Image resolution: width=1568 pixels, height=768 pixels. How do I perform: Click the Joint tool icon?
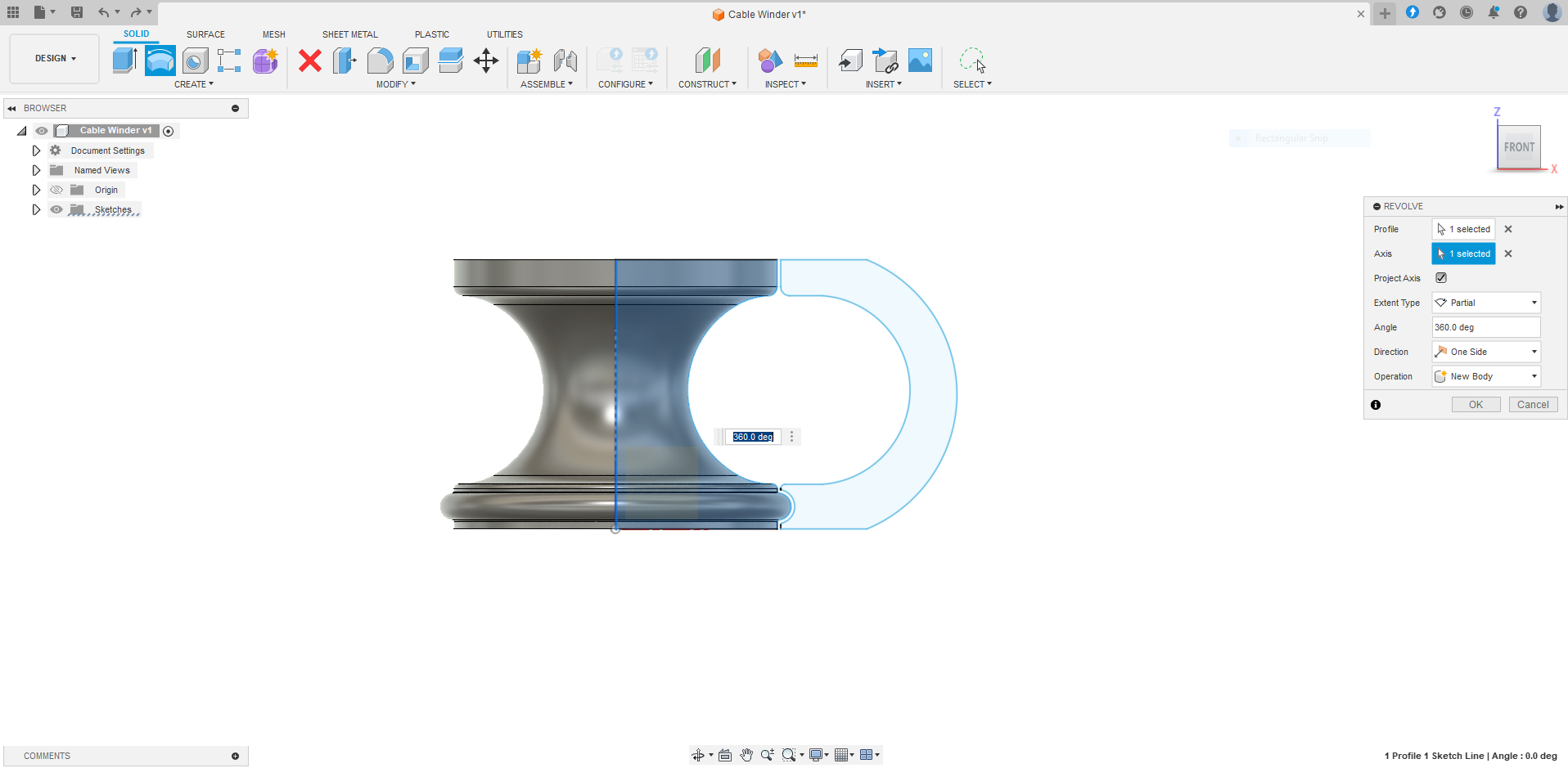[565, 61]
